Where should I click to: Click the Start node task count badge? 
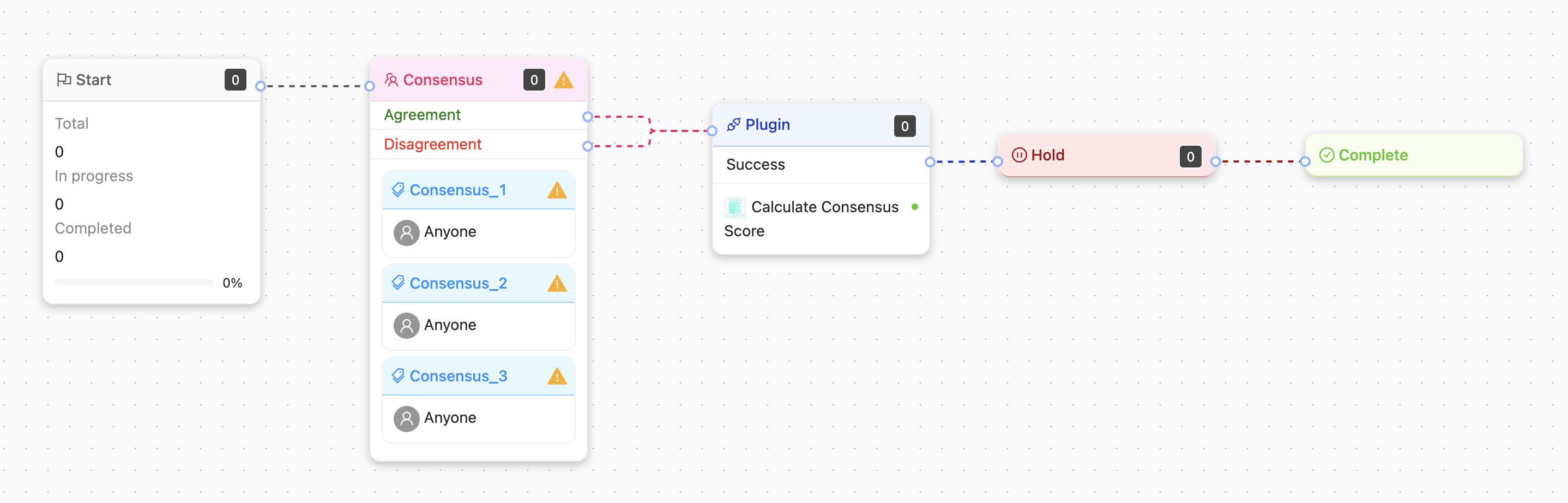click(235, 80)
